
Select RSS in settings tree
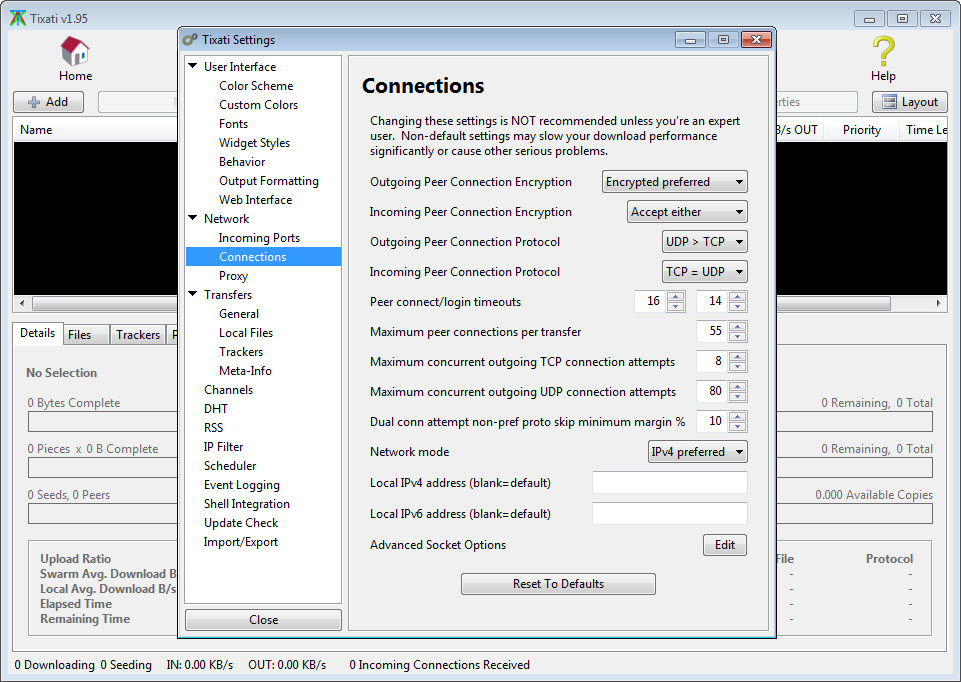click(213, 428)
